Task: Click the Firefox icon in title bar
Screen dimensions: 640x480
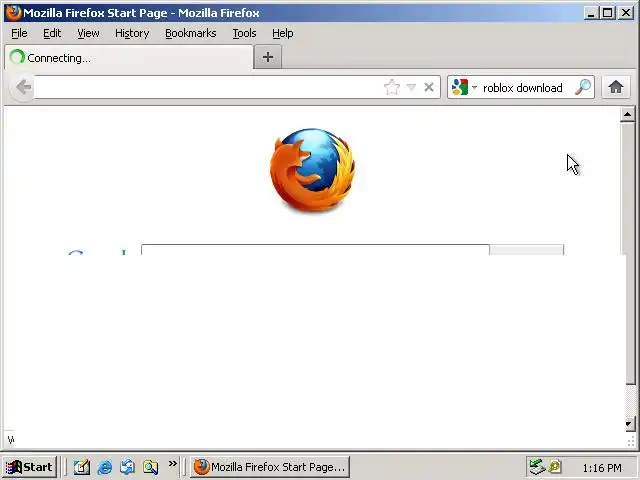Action: pyautogui.click(x=13, y=12)
